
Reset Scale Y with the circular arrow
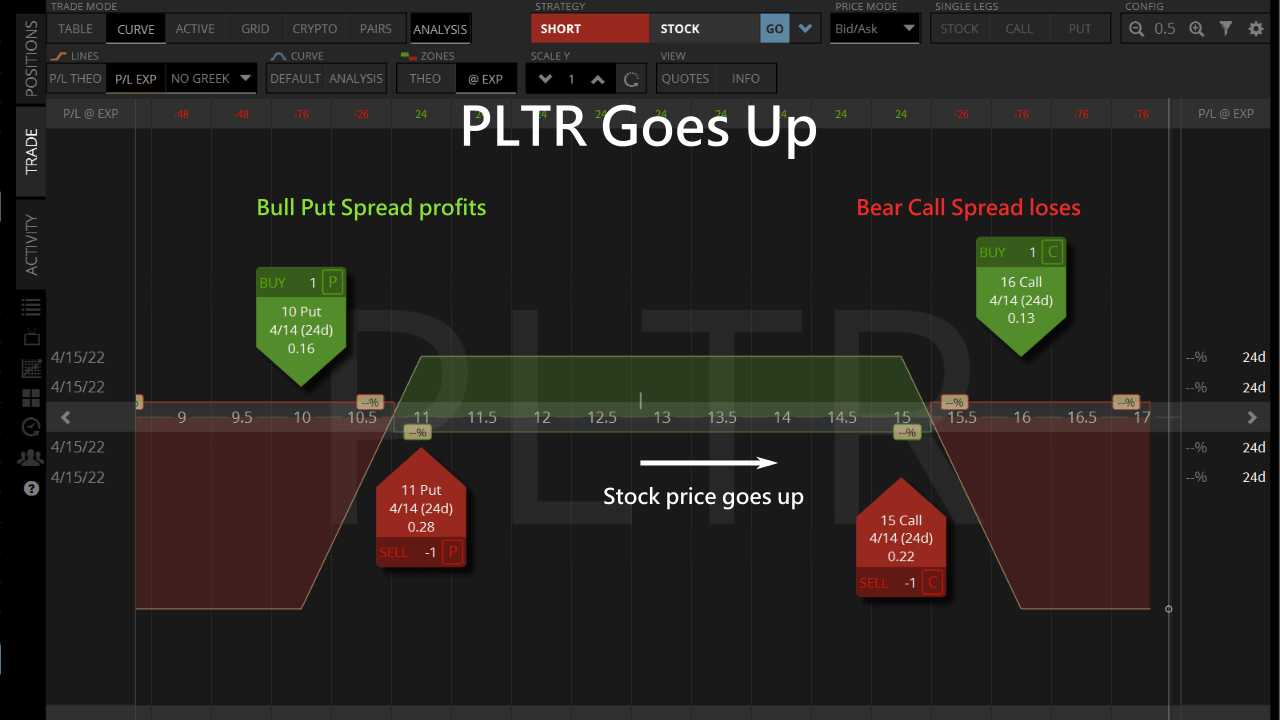(x=630, y=79)
